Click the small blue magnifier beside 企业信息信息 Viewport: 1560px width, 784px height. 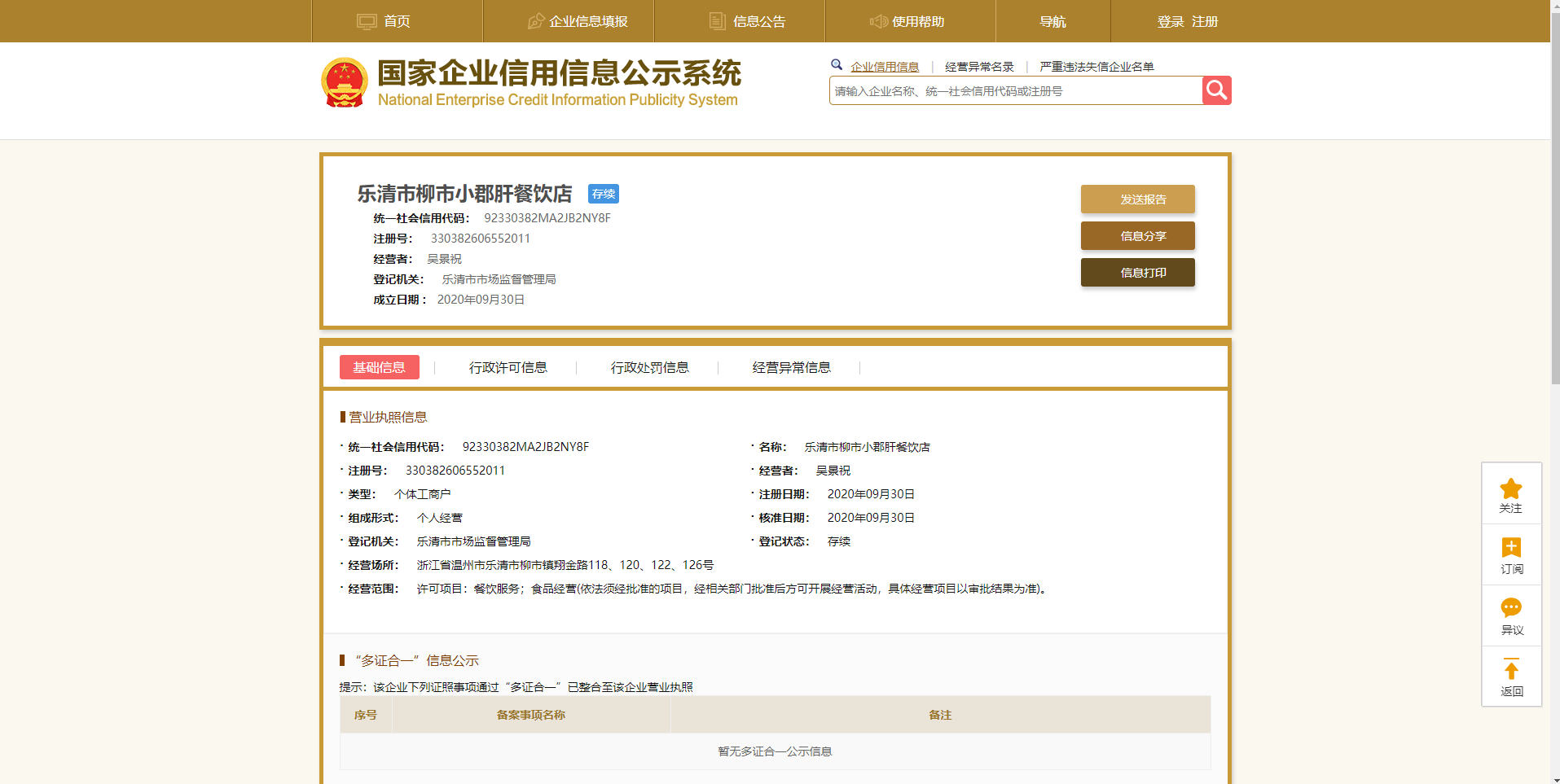pyautogui.click(x=837, y=65)
